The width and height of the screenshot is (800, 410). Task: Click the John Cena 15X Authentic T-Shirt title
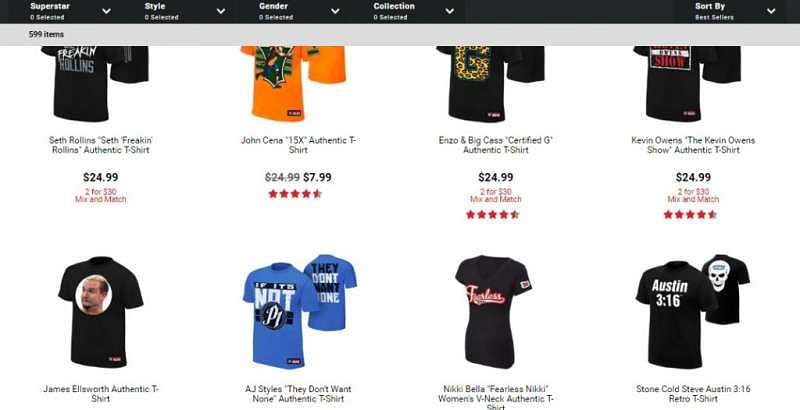298,145
